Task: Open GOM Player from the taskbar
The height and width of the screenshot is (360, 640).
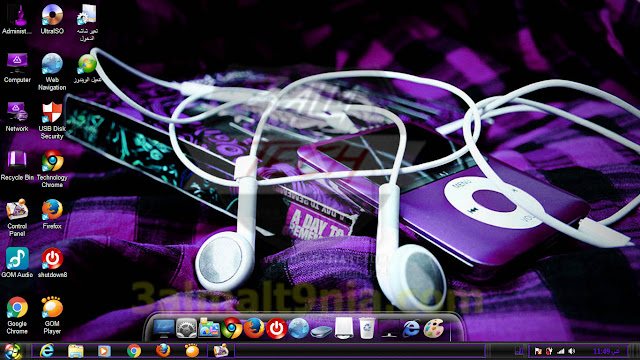Action: pyautogui.click(x=192, y=351)
